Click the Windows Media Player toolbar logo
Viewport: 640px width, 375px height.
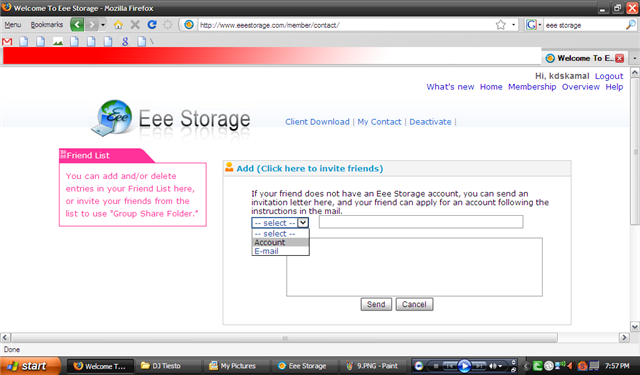(418, 366)
